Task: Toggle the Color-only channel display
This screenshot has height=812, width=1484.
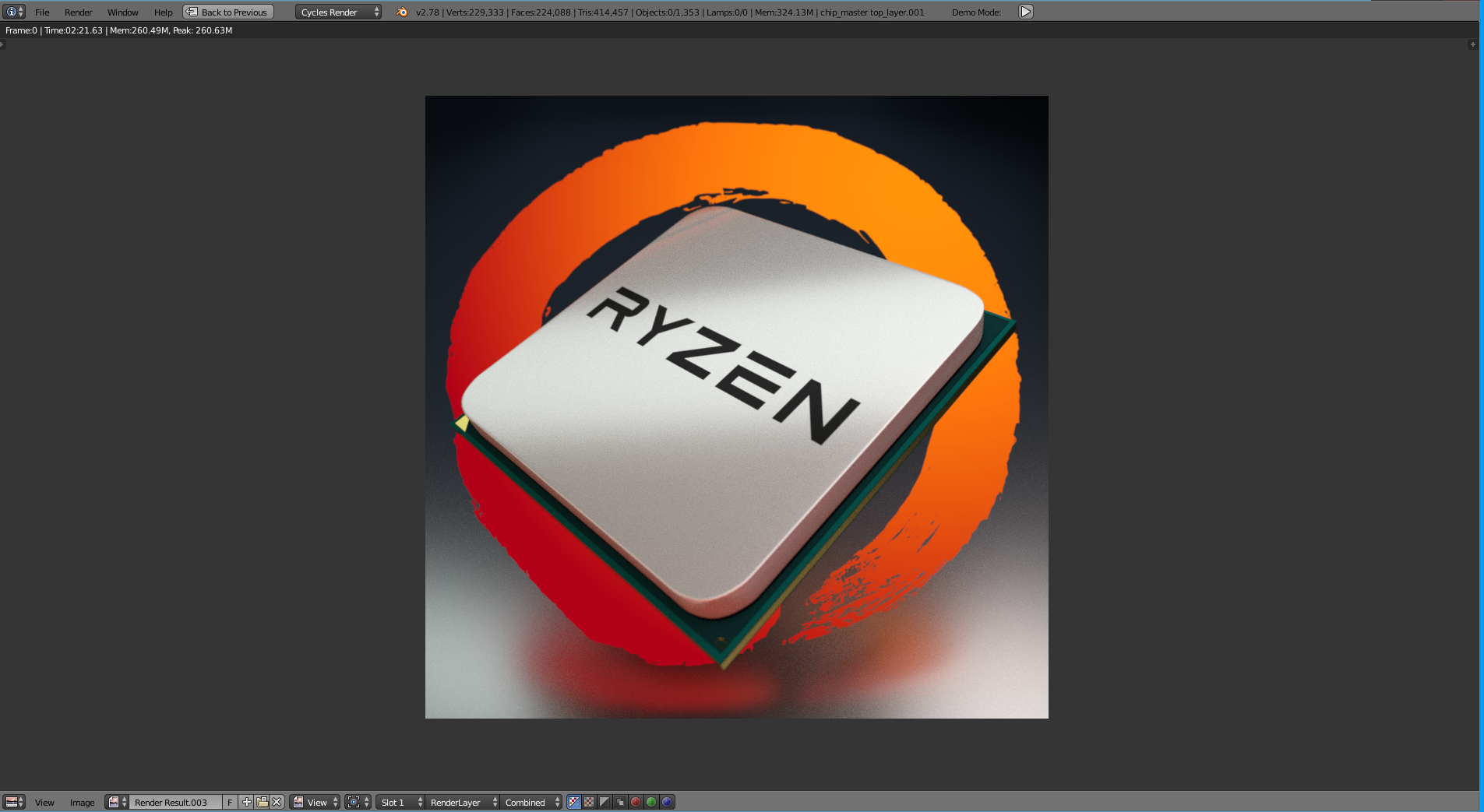Action: point(589,802)
